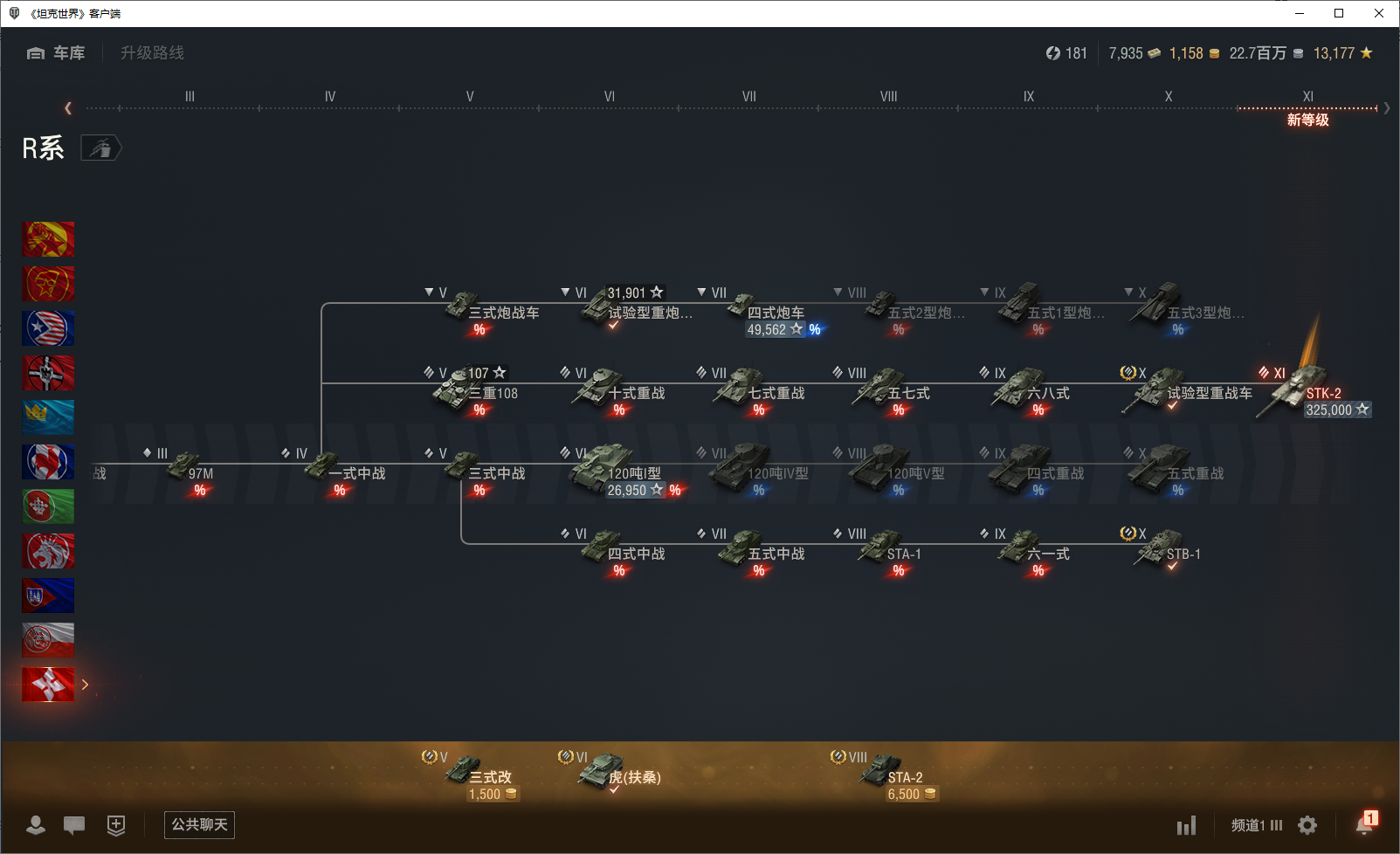This screenshot has width=1400, height=854.
Task: Open the 五式1型炮 tier IX tank
Action: pyautogui.click(x=1044, y=308)
